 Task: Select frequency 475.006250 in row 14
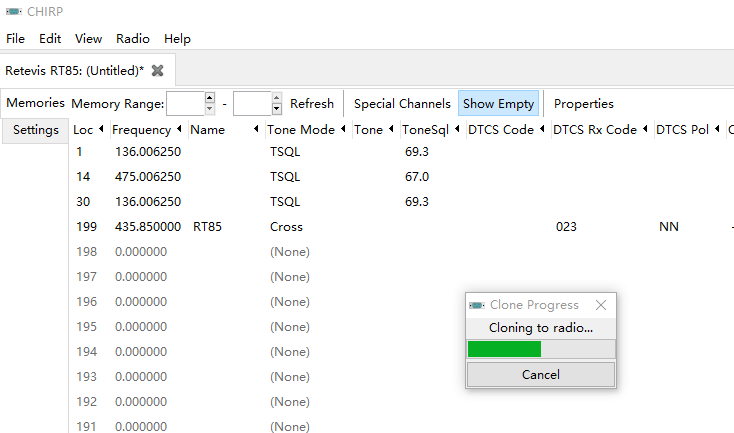(x=148, y=177)
